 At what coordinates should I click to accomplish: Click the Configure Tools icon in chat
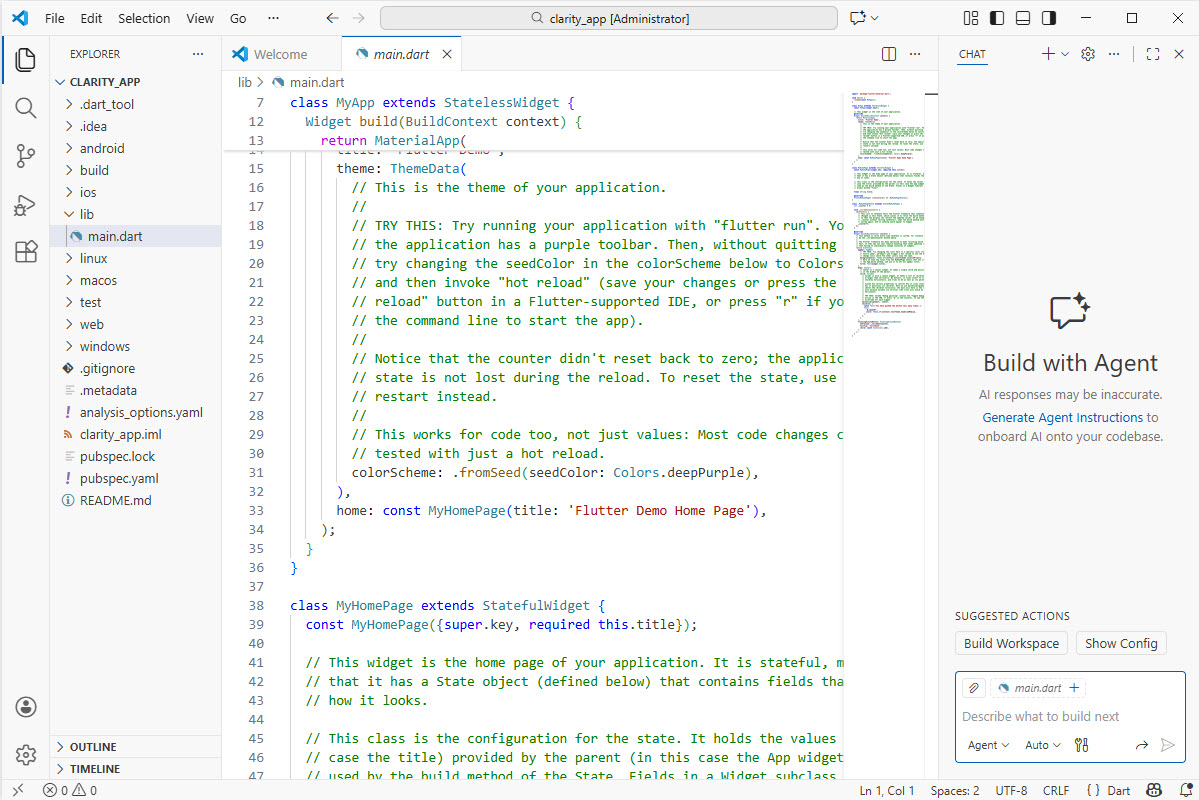point(1081,745)
